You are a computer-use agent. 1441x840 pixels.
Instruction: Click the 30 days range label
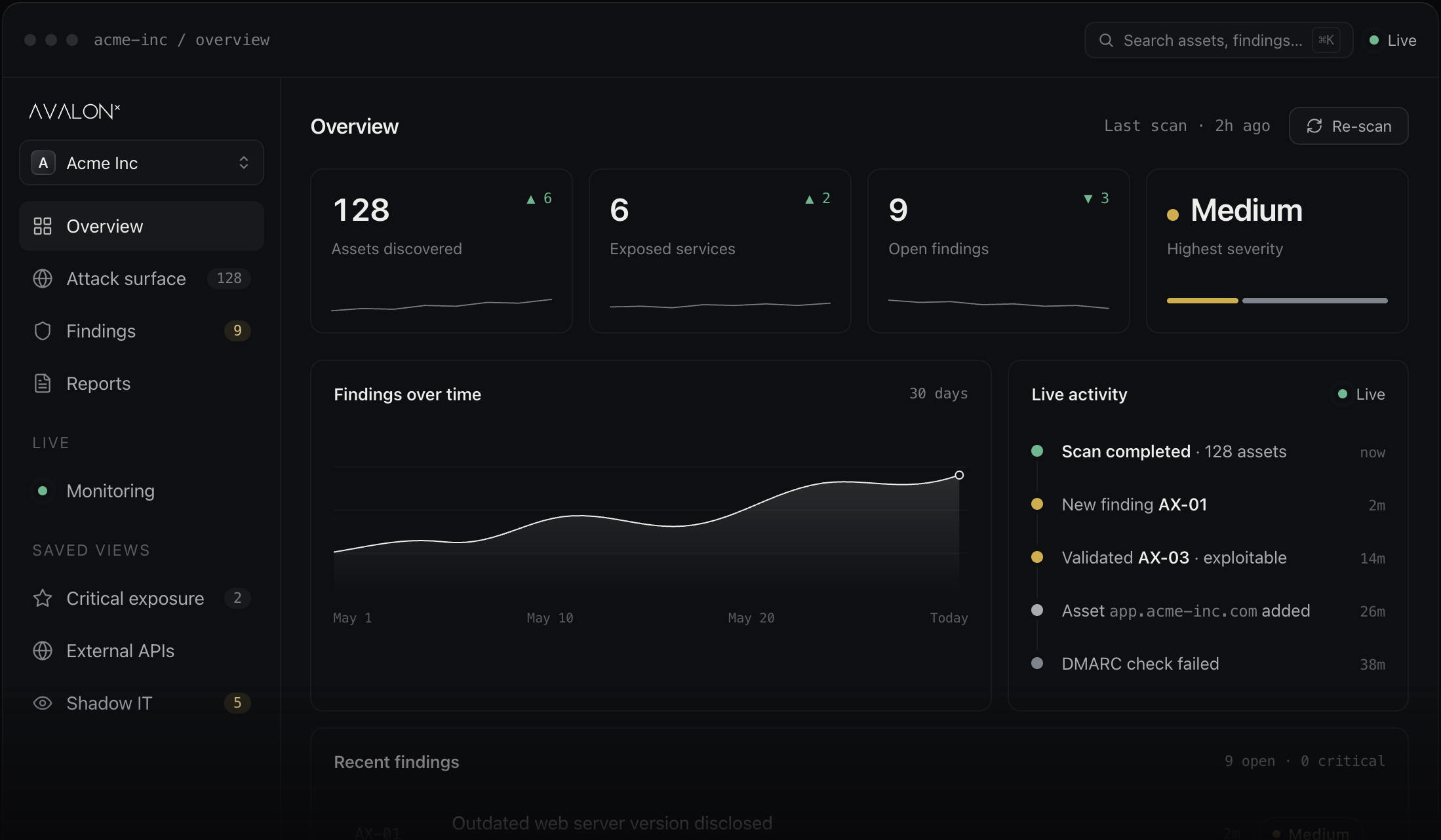938,393
